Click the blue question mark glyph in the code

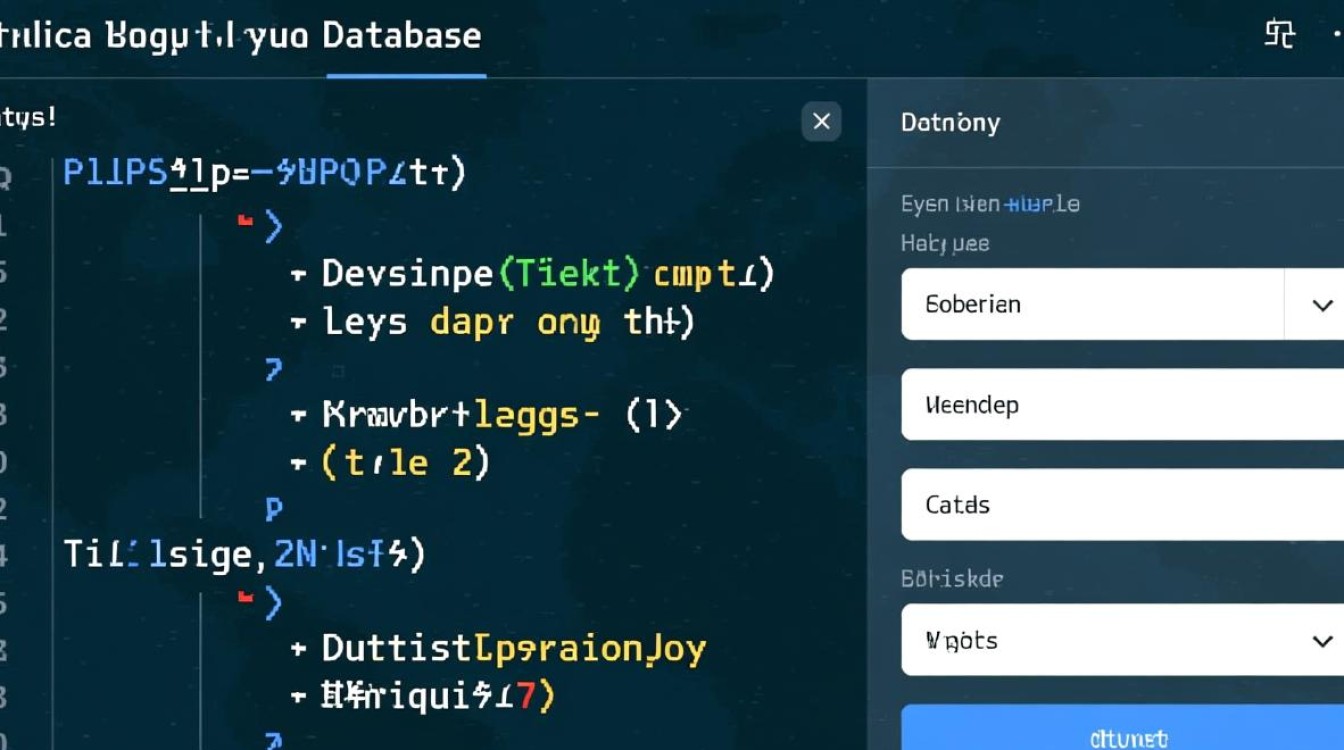coord(273,370)
